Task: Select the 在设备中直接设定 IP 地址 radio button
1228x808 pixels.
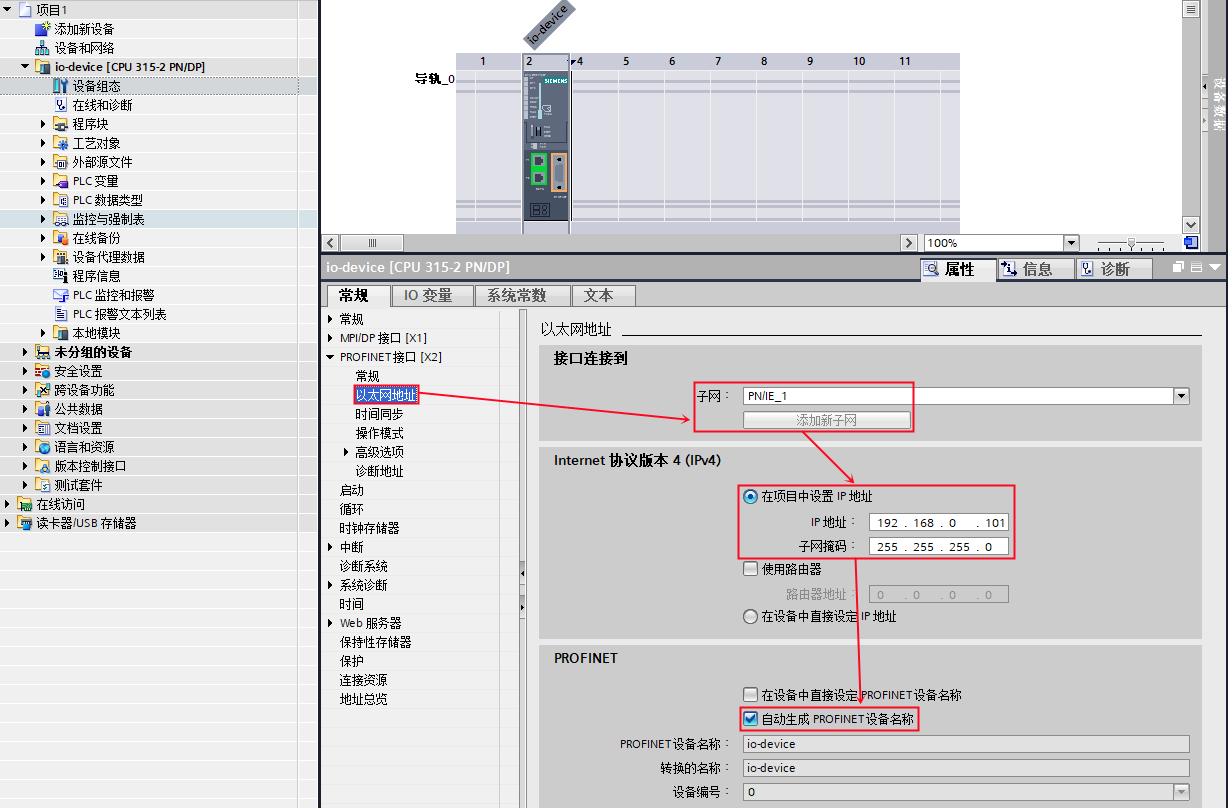Action: [750, 617]
